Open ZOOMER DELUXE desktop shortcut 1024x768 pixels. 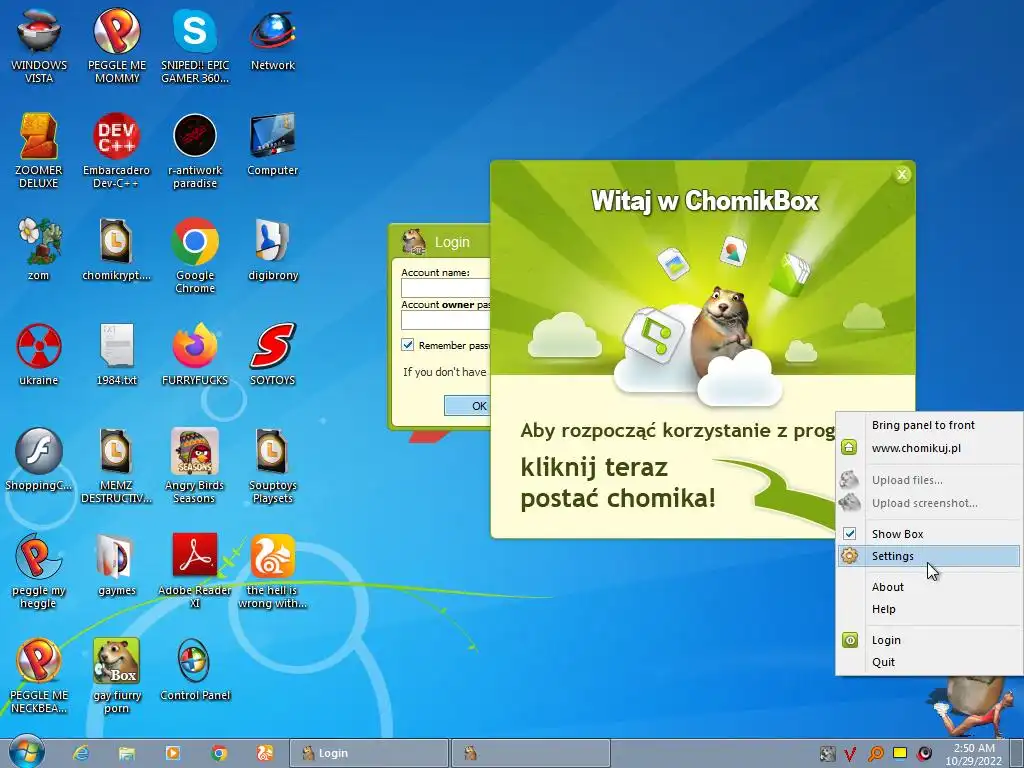tap(39, 150)
